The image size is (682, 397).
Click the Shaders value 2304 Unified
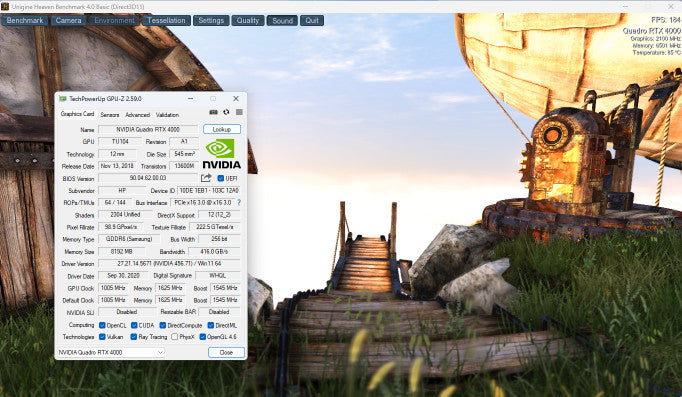click(125, 215)
